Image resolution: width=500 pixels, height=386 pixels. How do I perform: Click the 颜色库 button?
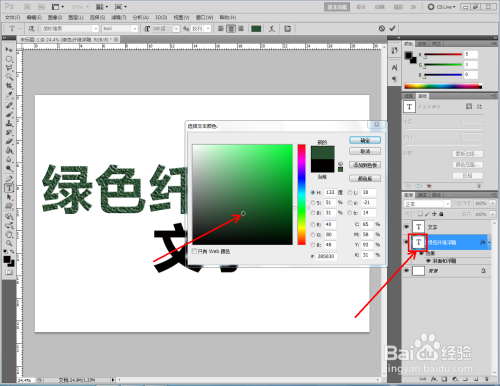coord(365,178)
